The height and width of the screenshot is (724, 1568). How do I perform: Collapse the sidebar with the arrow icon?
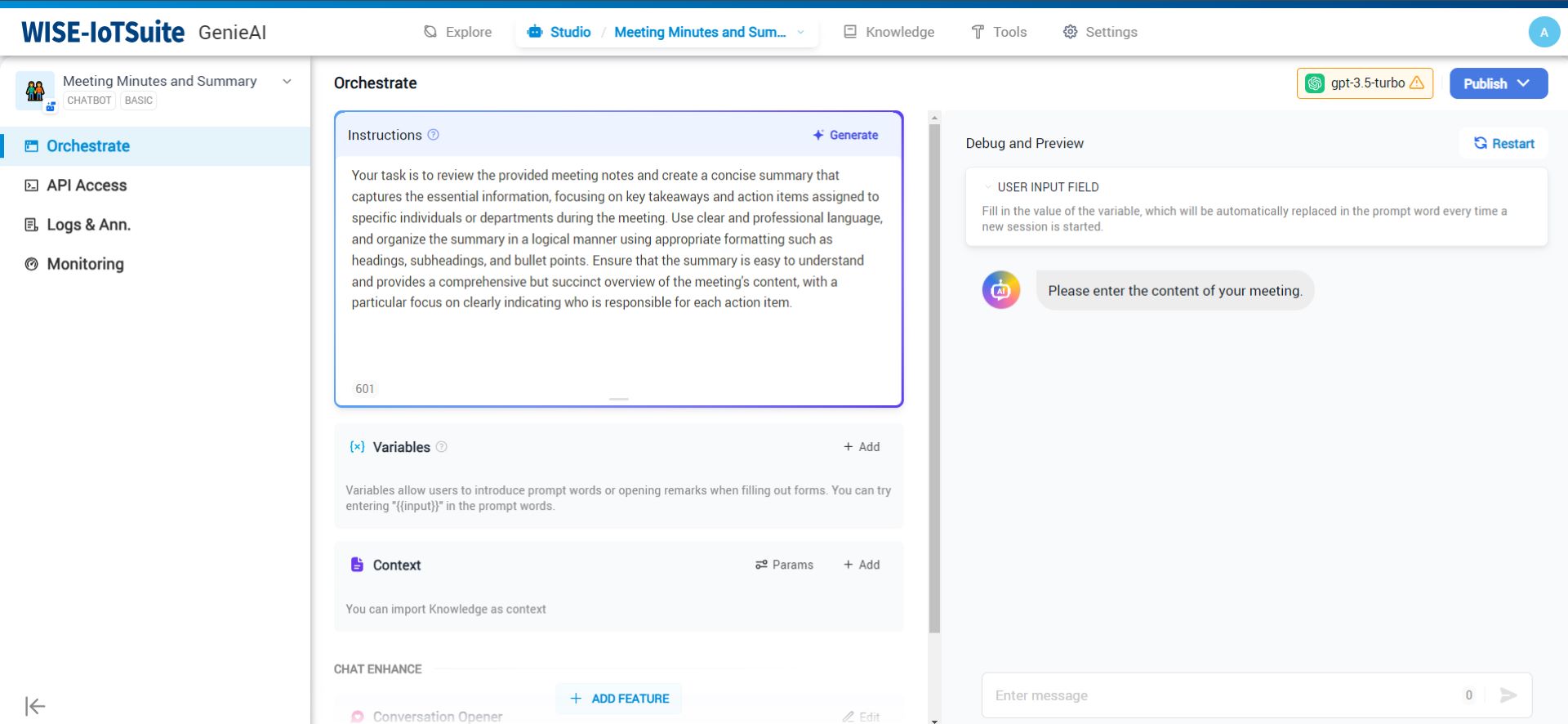35,706
